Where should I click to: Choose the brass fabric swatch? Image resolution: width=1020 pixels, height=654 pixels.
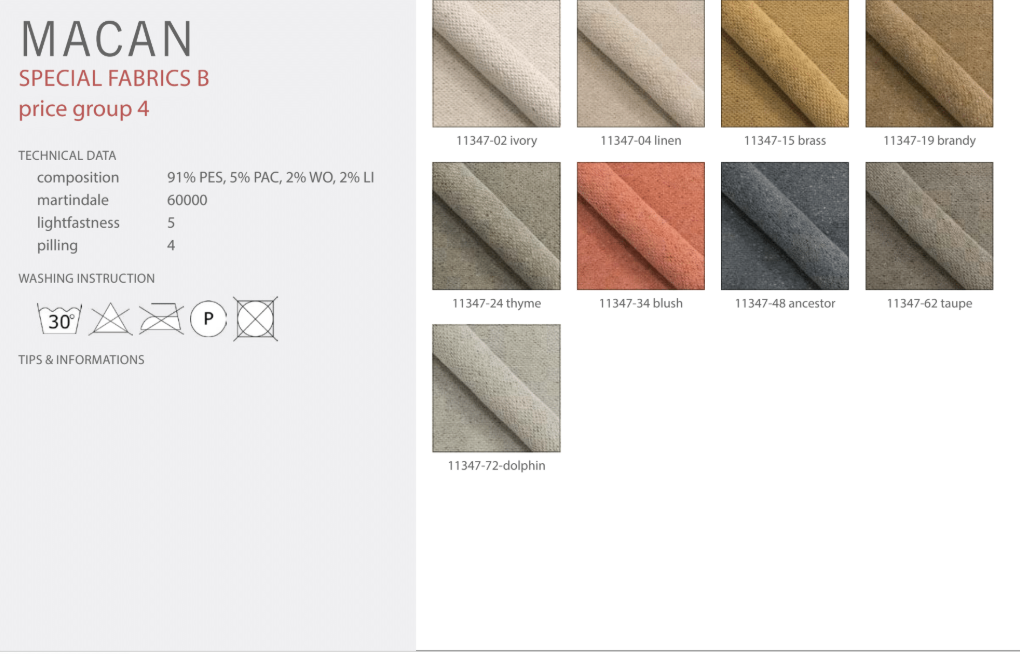click(x=784, y=64)
